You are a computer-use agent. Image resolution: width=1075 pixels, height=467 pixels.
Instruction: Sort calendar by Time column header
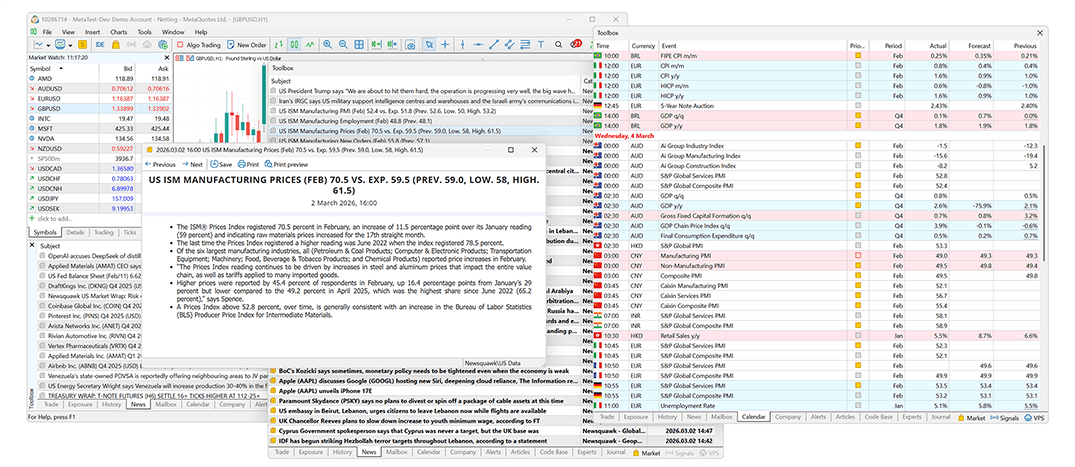point(610,46)
